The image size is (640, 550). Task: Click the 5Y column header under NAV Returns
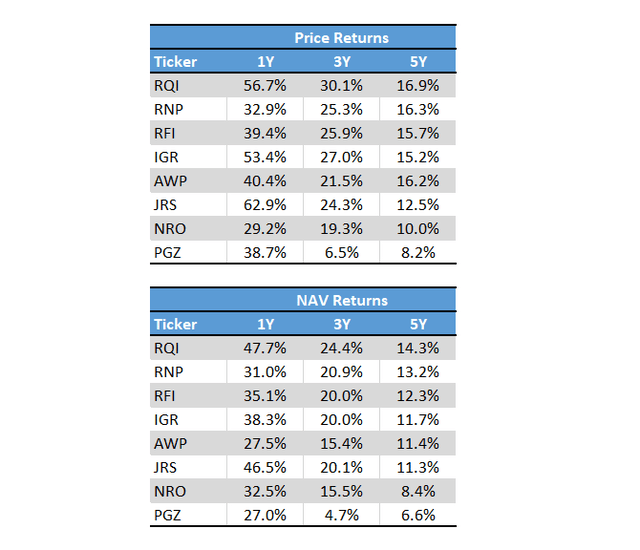tap(418, 324)
